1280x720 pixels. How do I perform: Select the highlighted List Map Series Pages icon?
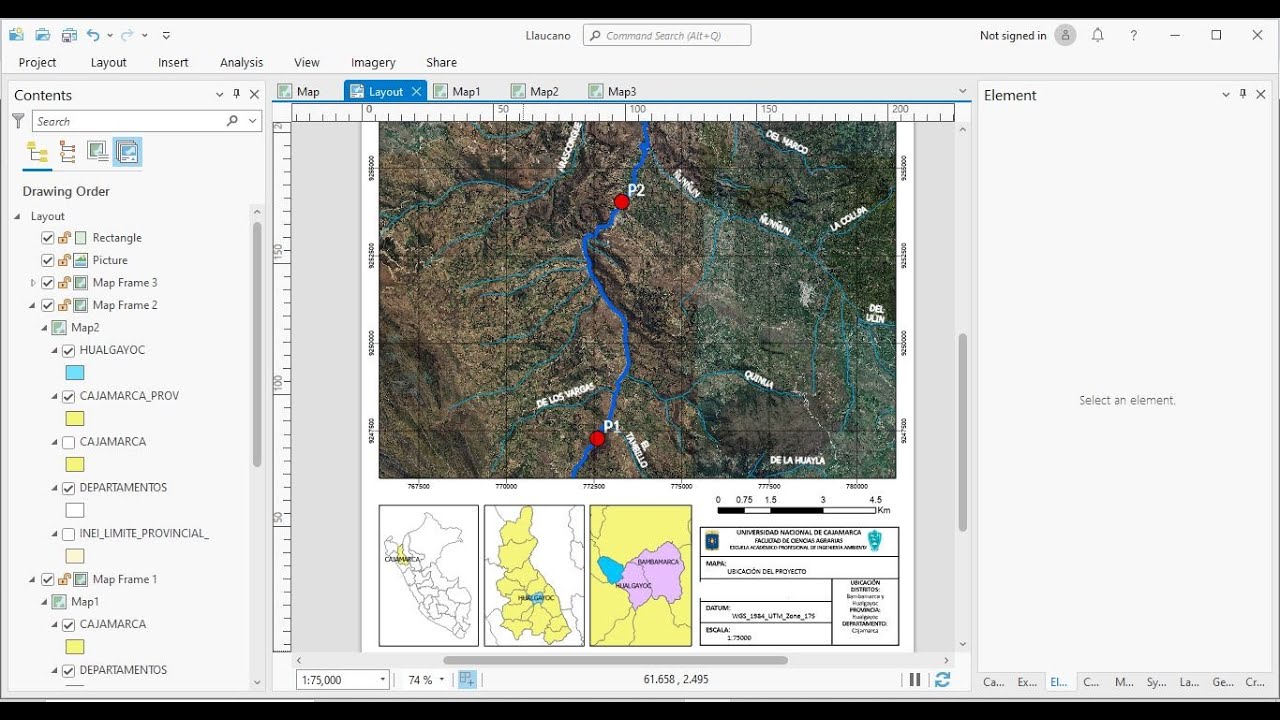[x=127, y=152]
